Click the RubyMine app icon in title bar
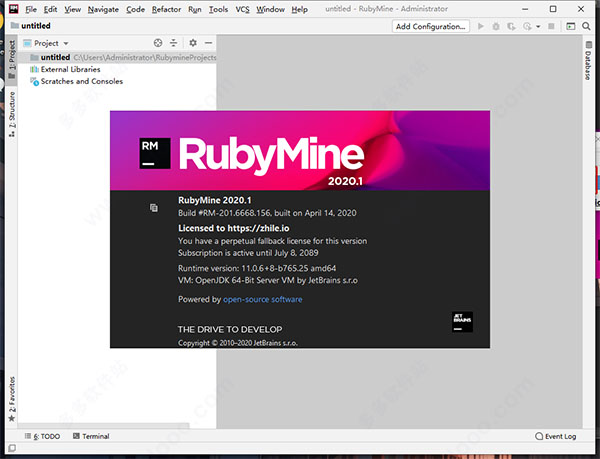The height and width of the screenshot is (459, 600). (x=13, y=9)
